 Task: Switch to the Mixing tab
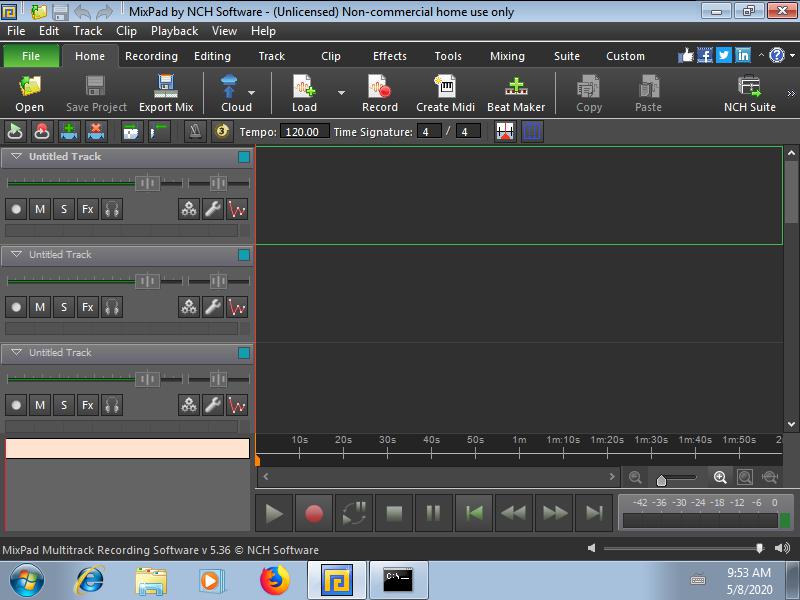tap(507, 56)
